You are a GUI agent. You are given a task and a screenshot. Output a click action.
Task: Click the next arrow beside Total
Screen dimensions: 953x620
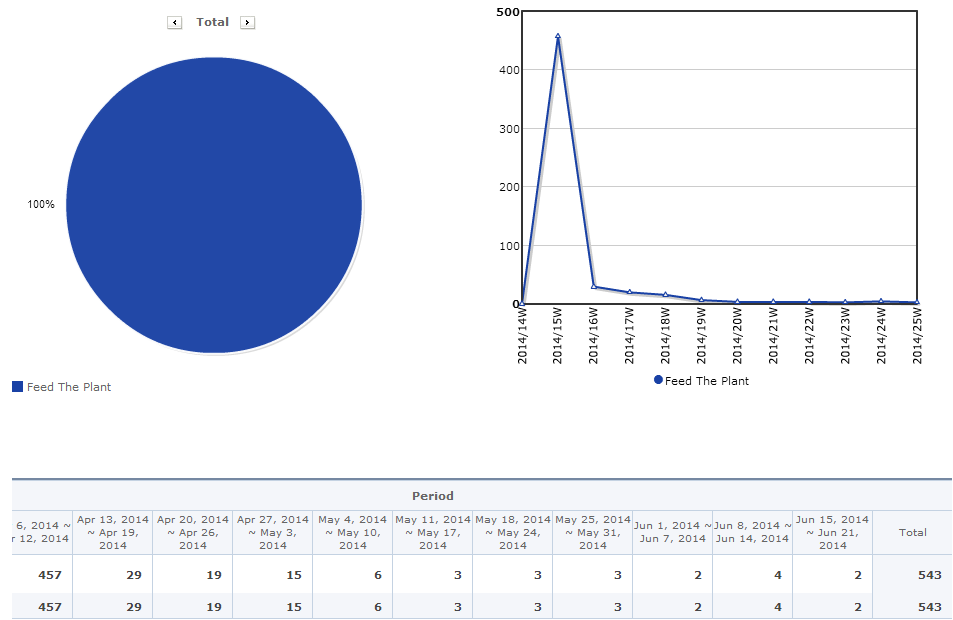247,22
